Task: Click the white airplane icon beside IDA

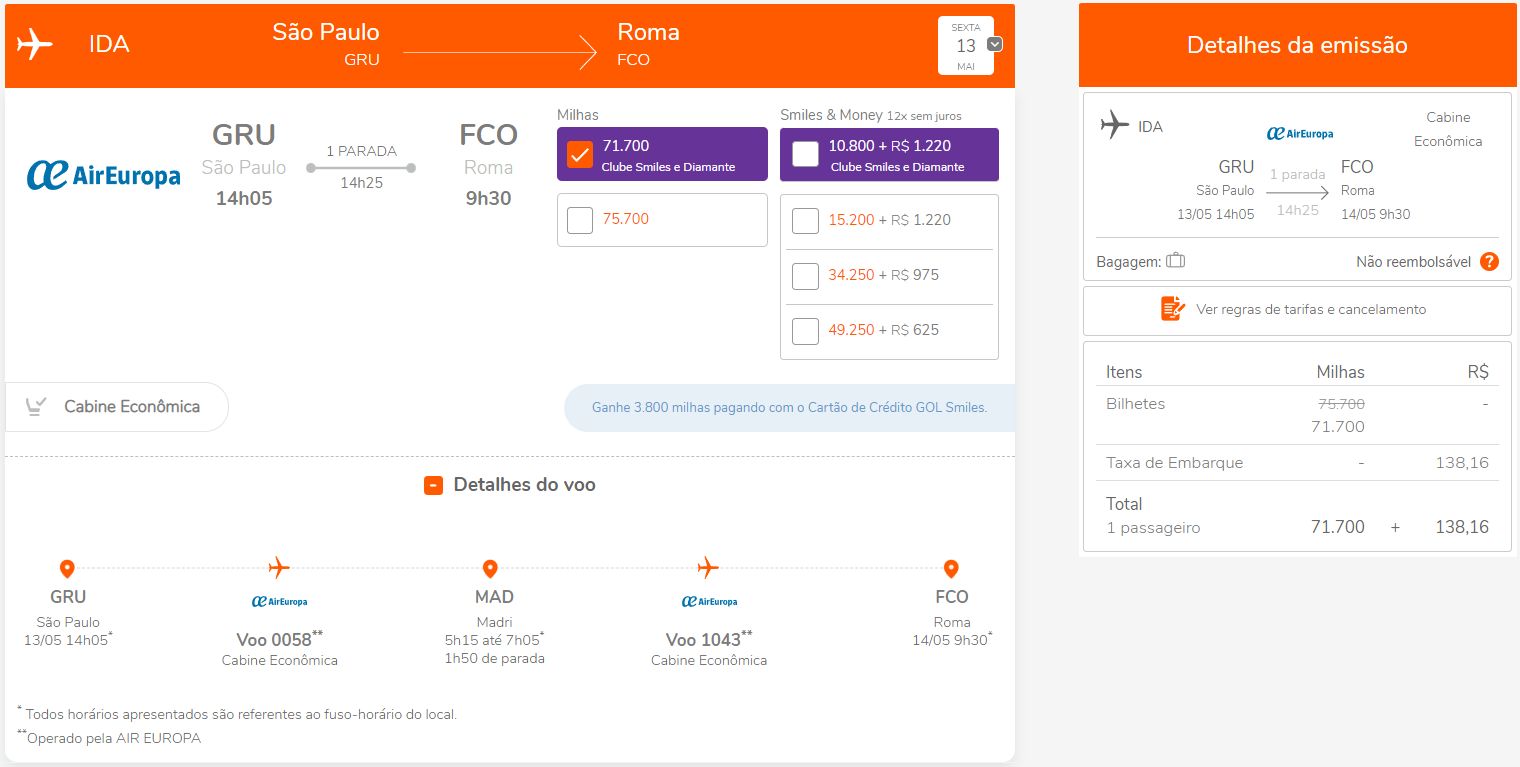Action: tap(35, 45)
